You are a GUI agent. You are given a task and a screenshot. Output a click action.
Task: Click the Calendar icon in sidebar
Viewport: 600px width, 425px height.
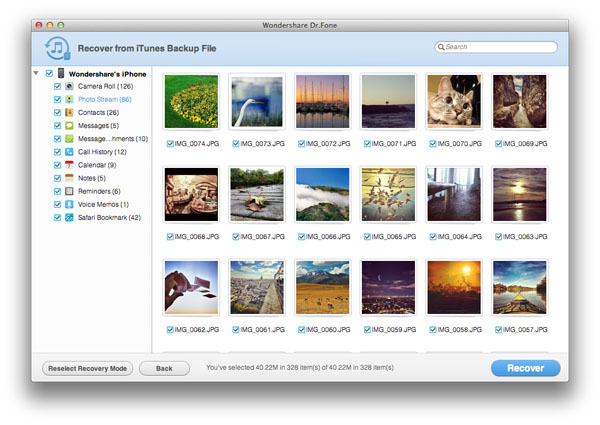coord(69,164)
